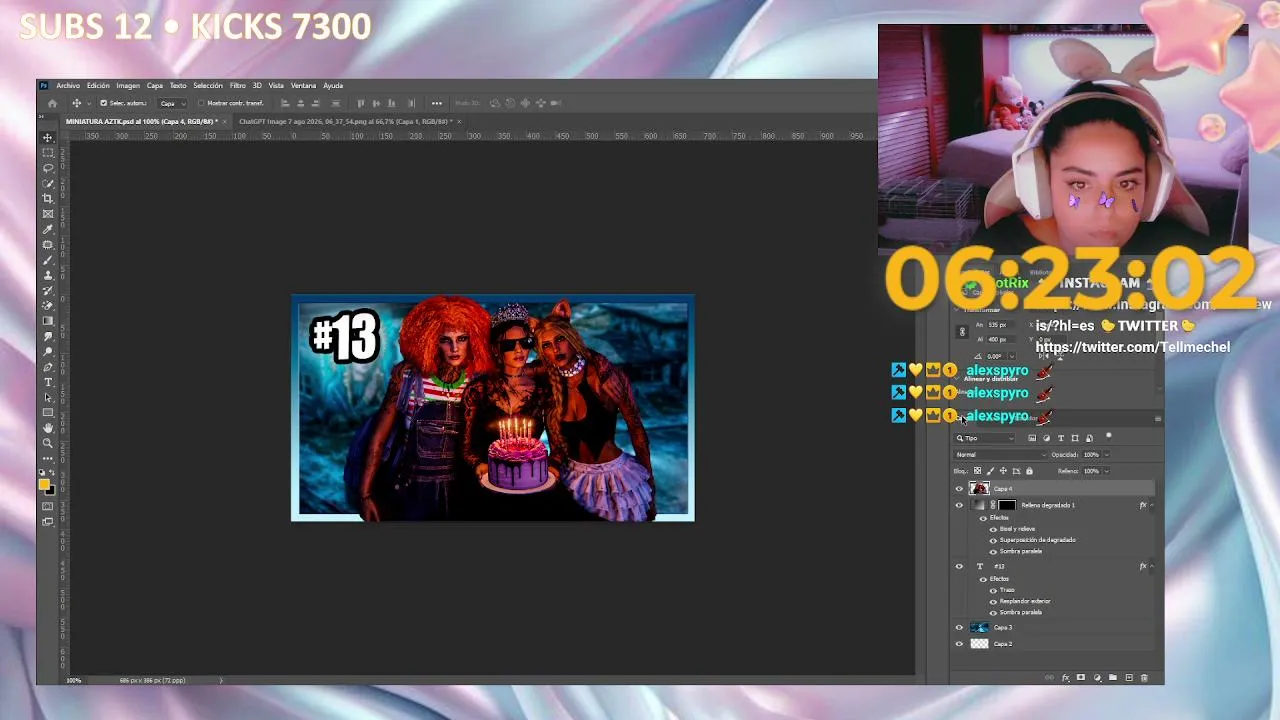
Task: Select the Move tool in the toolbox
Action: pos(48,137)
